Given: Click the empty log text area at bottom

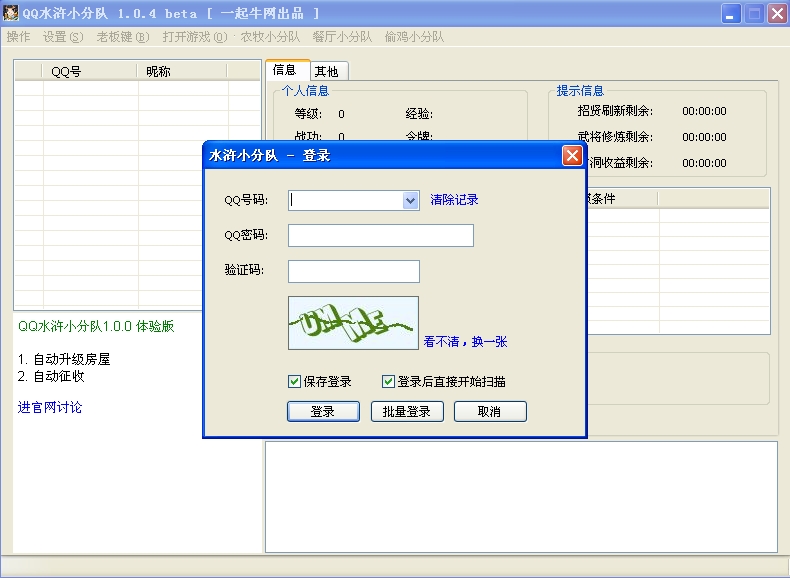Looking at the screenshot, I should [521, 497].
